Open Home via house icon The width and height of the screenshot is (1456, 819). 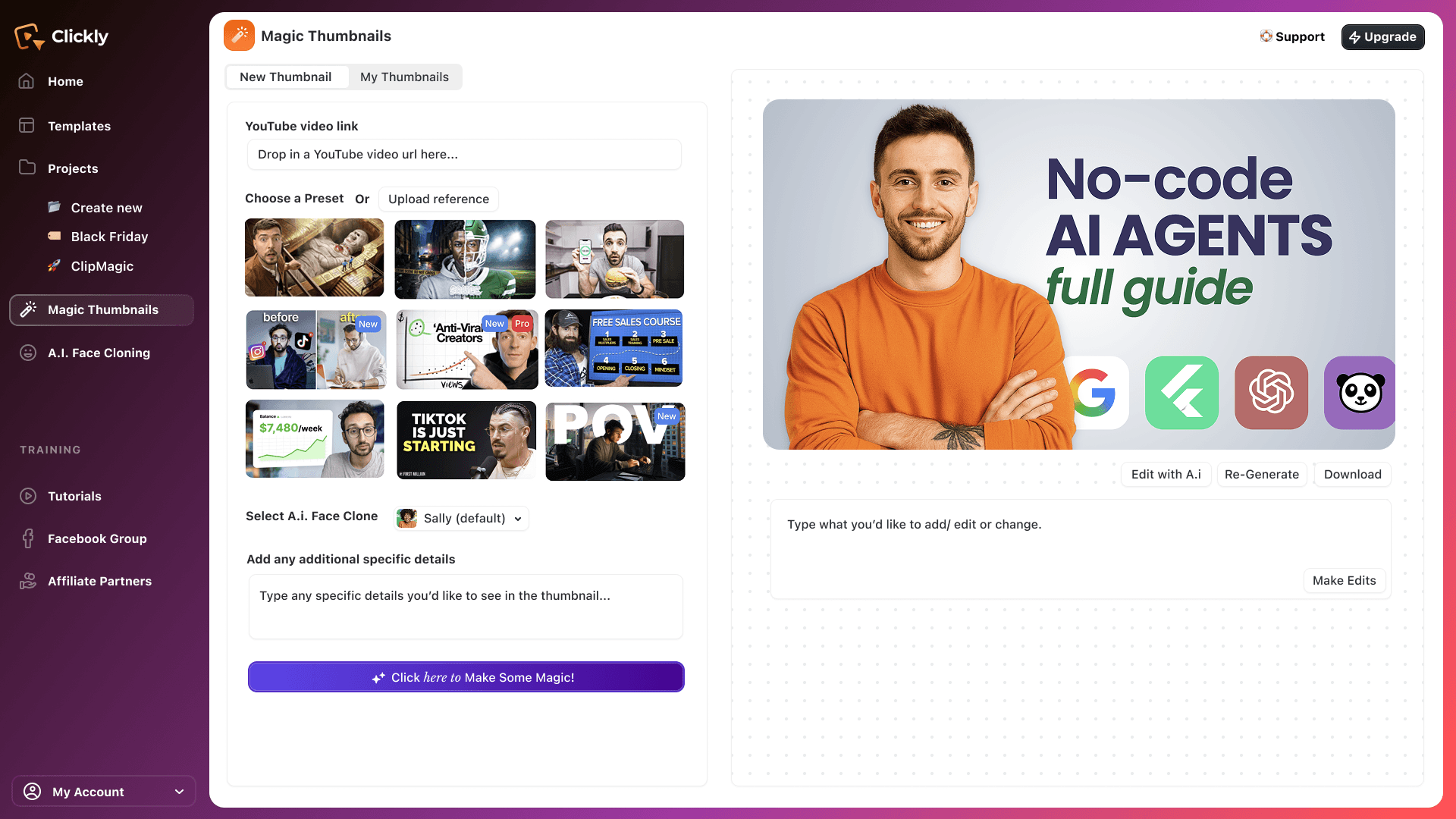click(27, 81)
